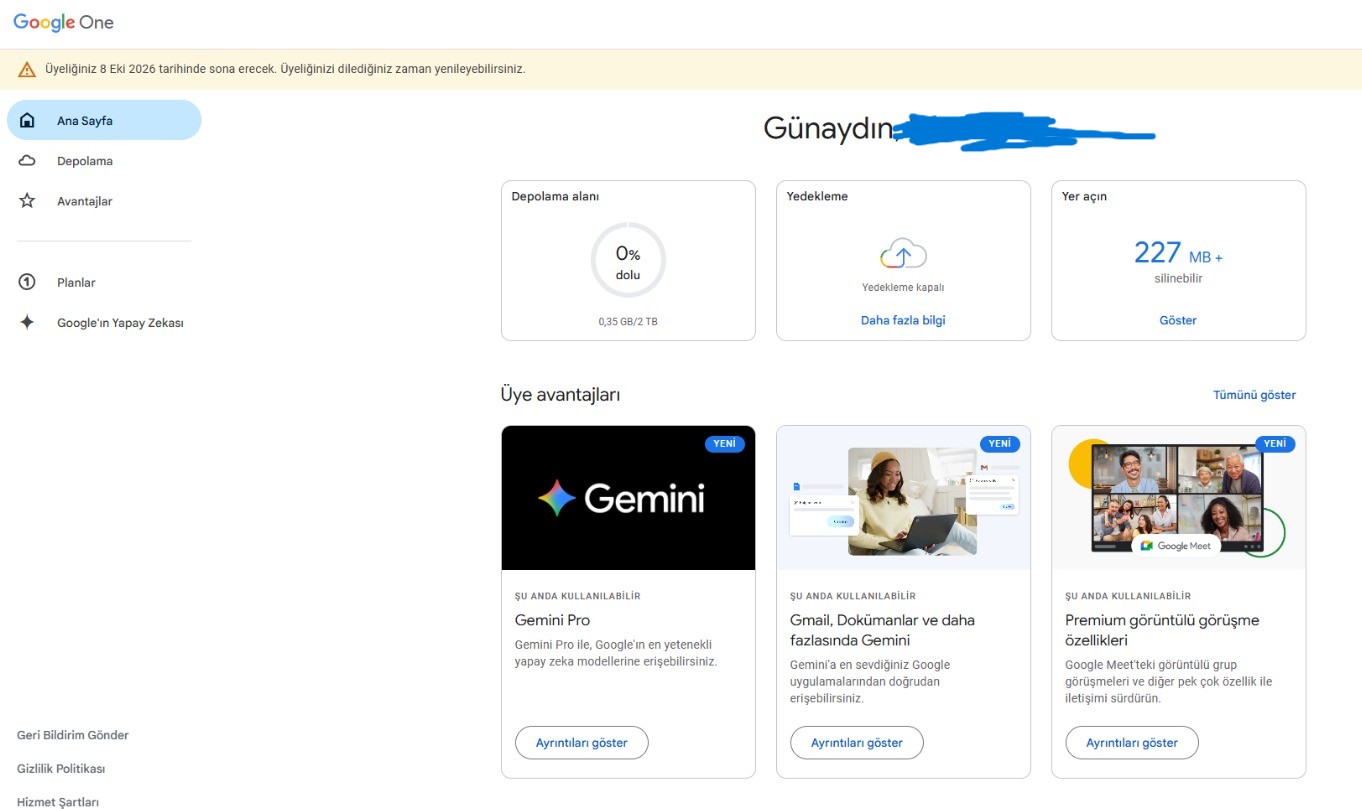
Task: Click the membership expiry notice text
Action: (x=285, y=69)
